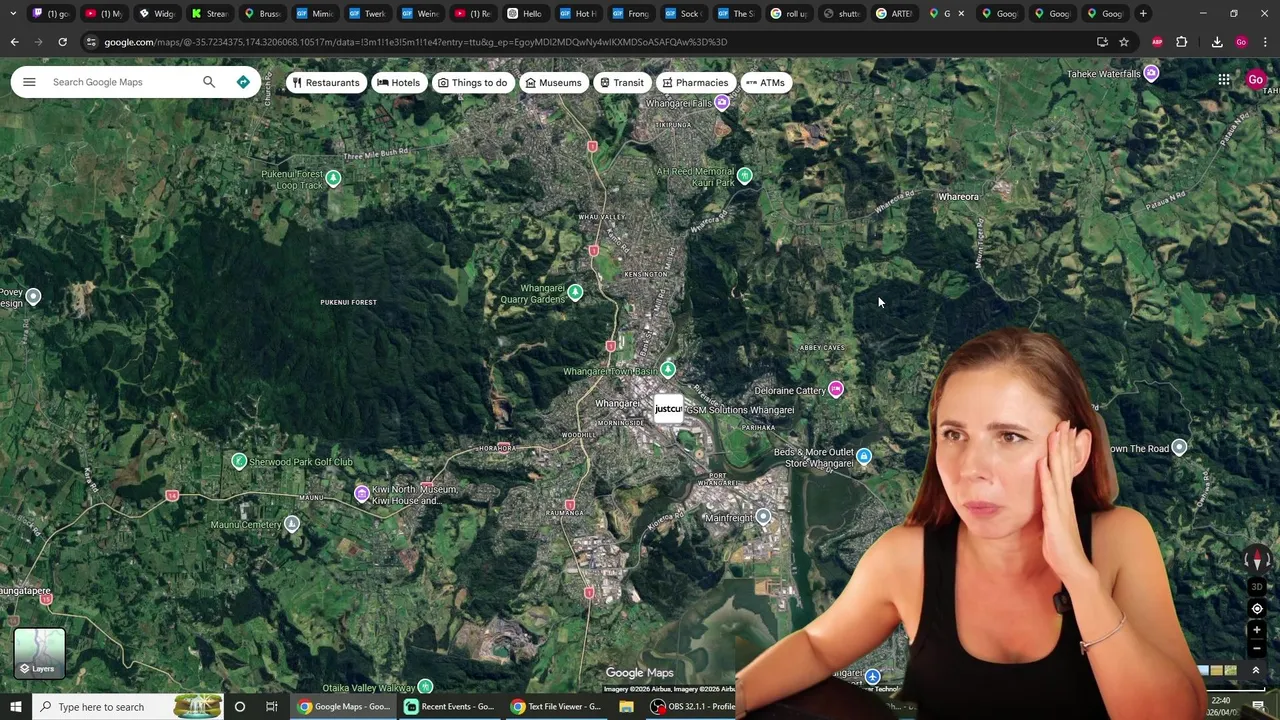Click the Sherwood Park Golf Club pin
Image resolution: width=1280 pixels, height=720 pixels.
[239, 460]
